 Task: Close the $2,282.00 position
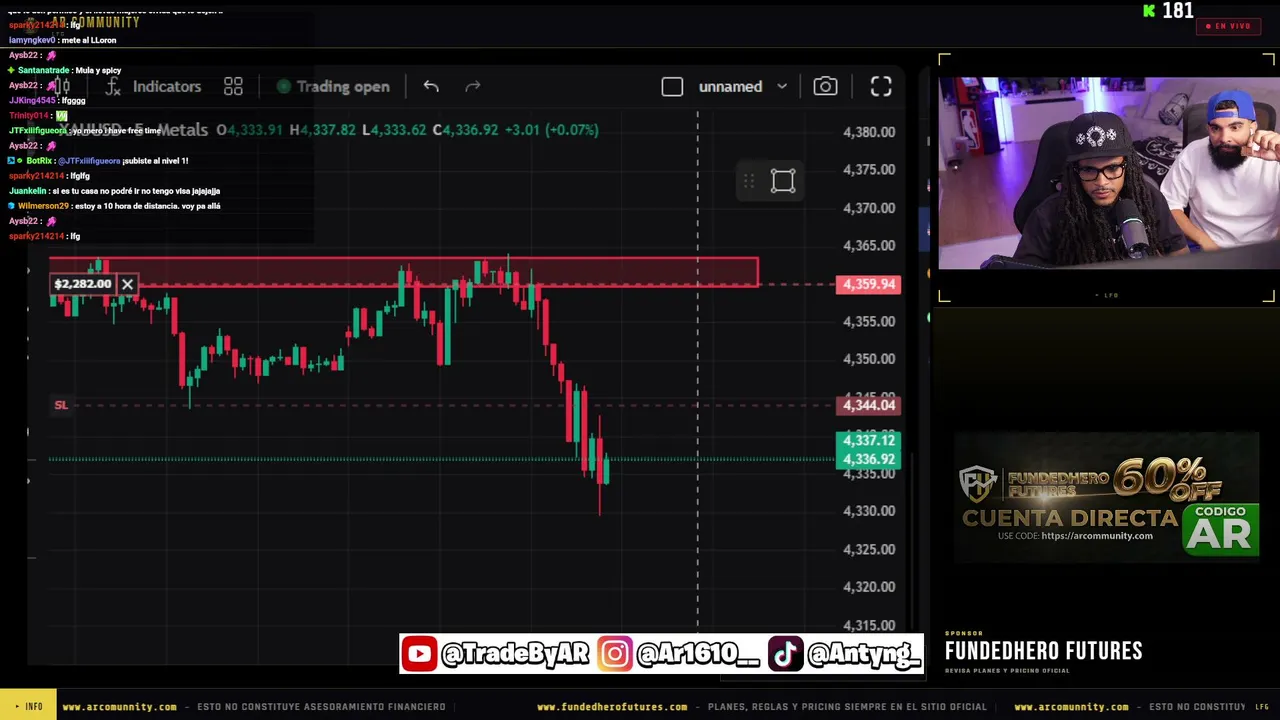127,284
